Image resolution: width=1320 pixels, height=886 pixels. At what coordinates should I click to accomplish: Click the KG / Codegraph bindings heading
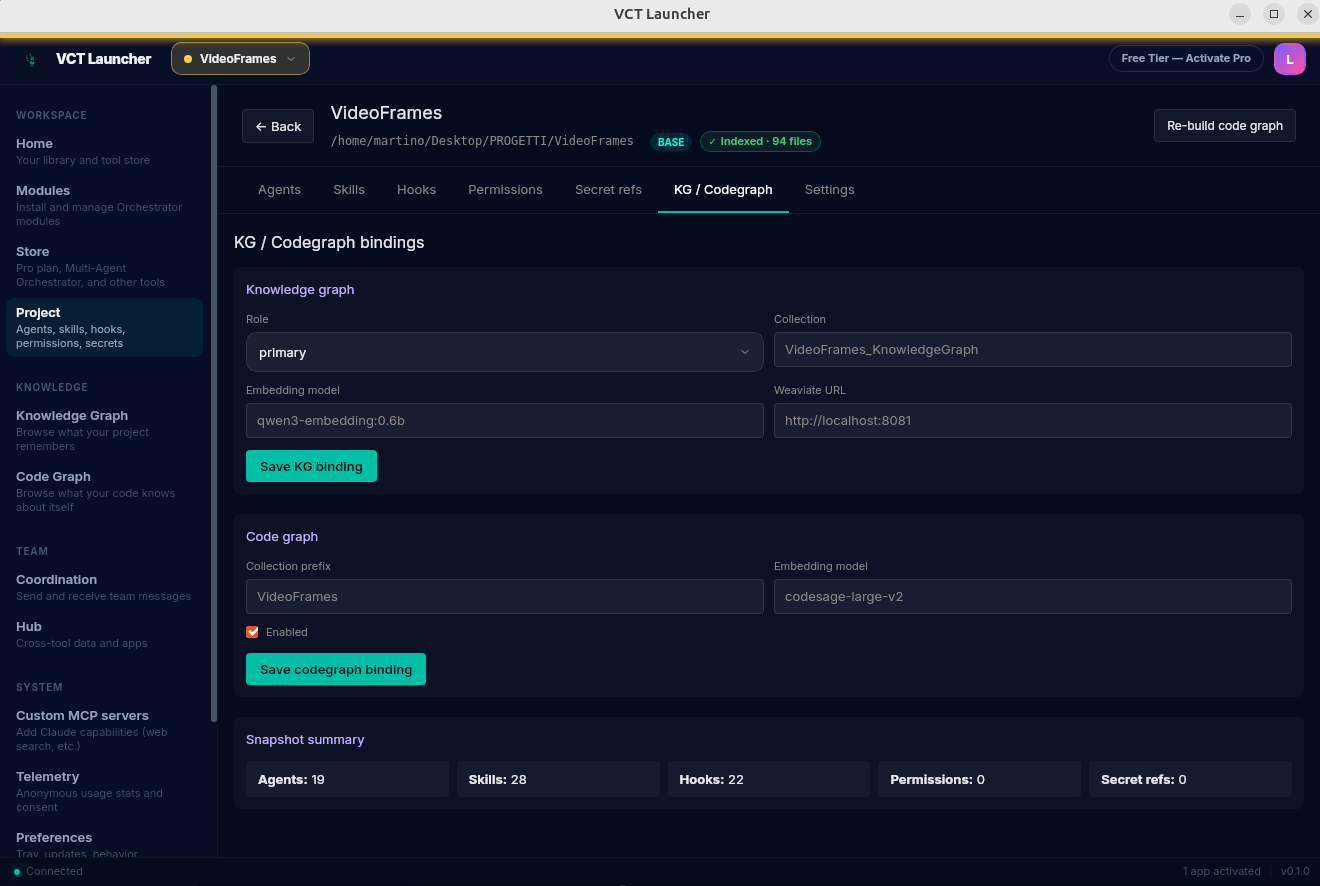[x=329, y=243]
